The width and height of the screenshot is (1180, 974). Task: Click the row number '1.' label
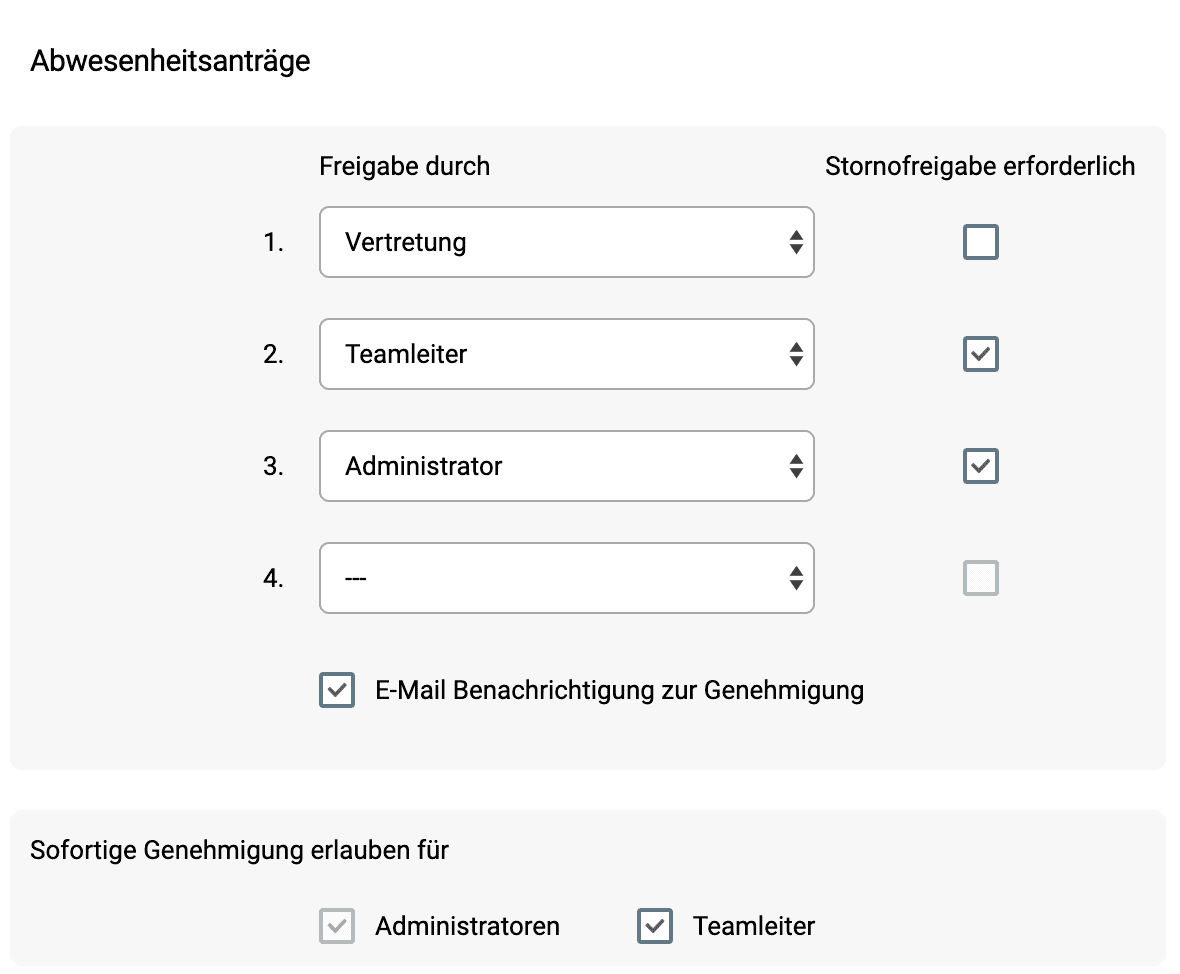(x=273, y=242)
